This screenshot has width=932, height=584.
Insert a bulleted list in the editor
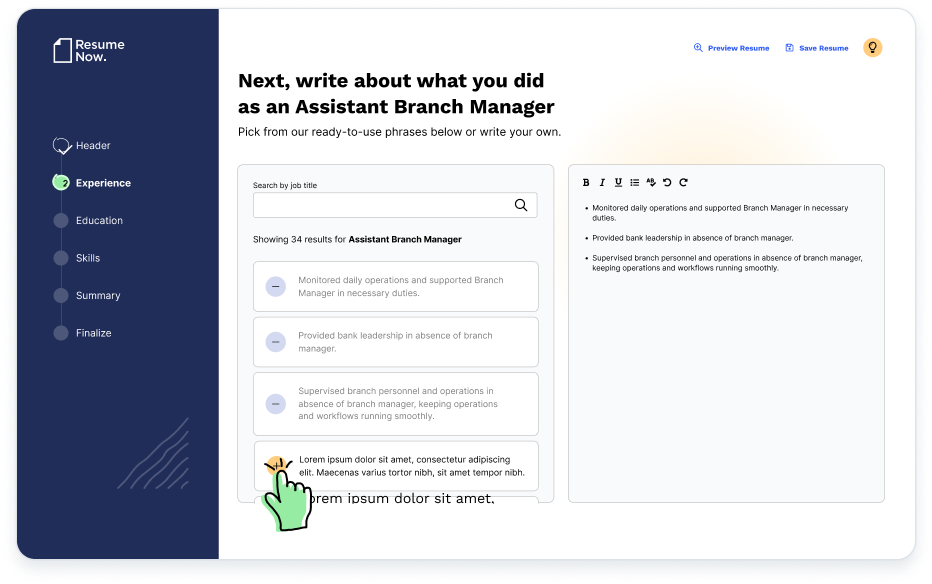click(634, 182)
